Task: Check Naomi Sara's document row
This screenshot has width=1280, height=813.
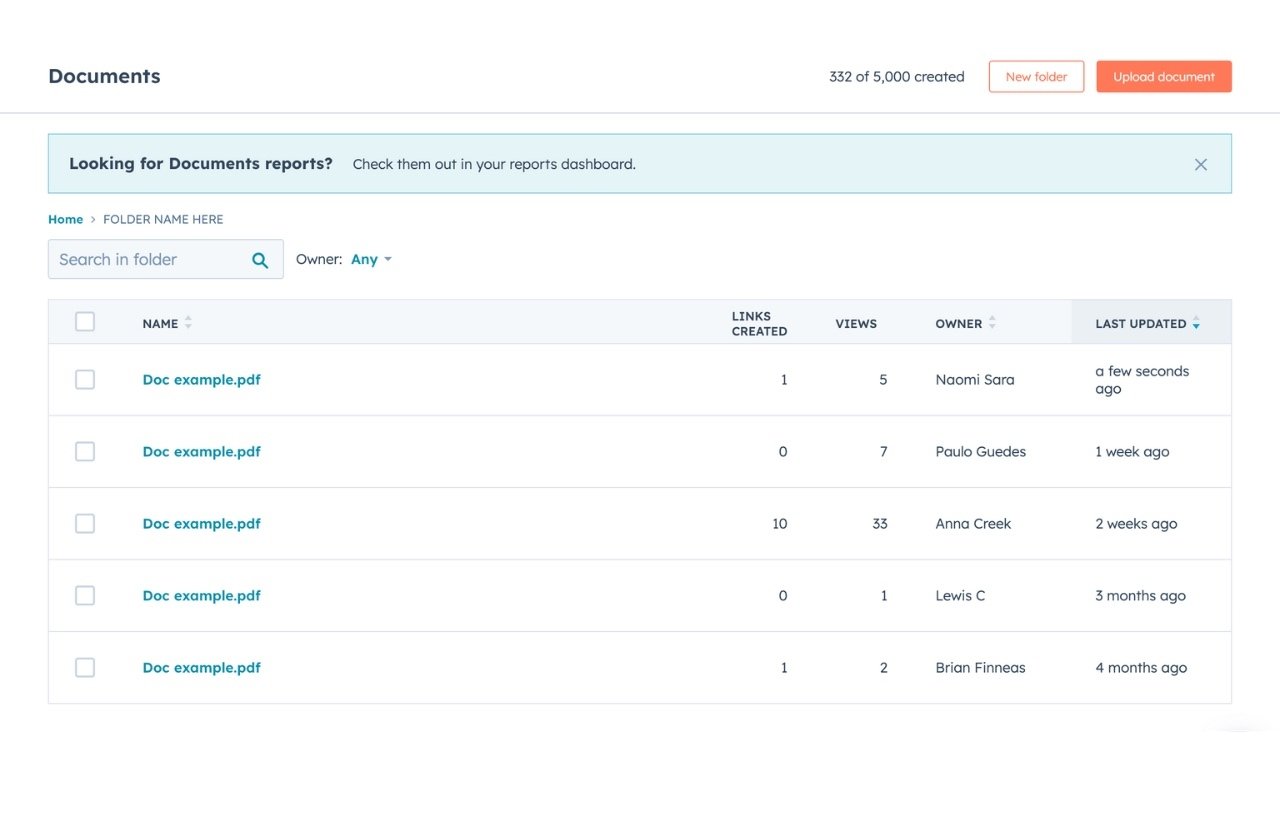Action: pyautogui.click(x=85, y=379)
